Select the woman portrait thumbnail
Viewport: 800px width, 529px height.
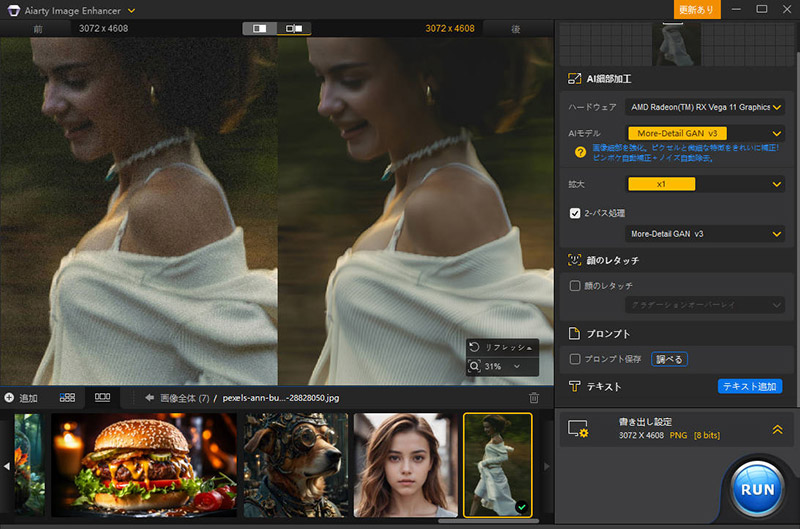[406, 465]
